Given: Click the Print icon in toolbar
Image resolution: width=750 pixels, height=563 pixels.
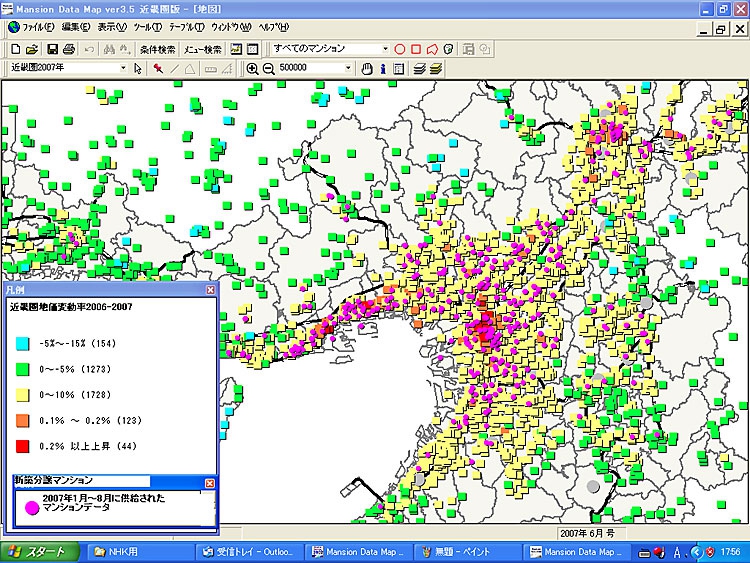Looking at the screenshot, I should [68, 49].
